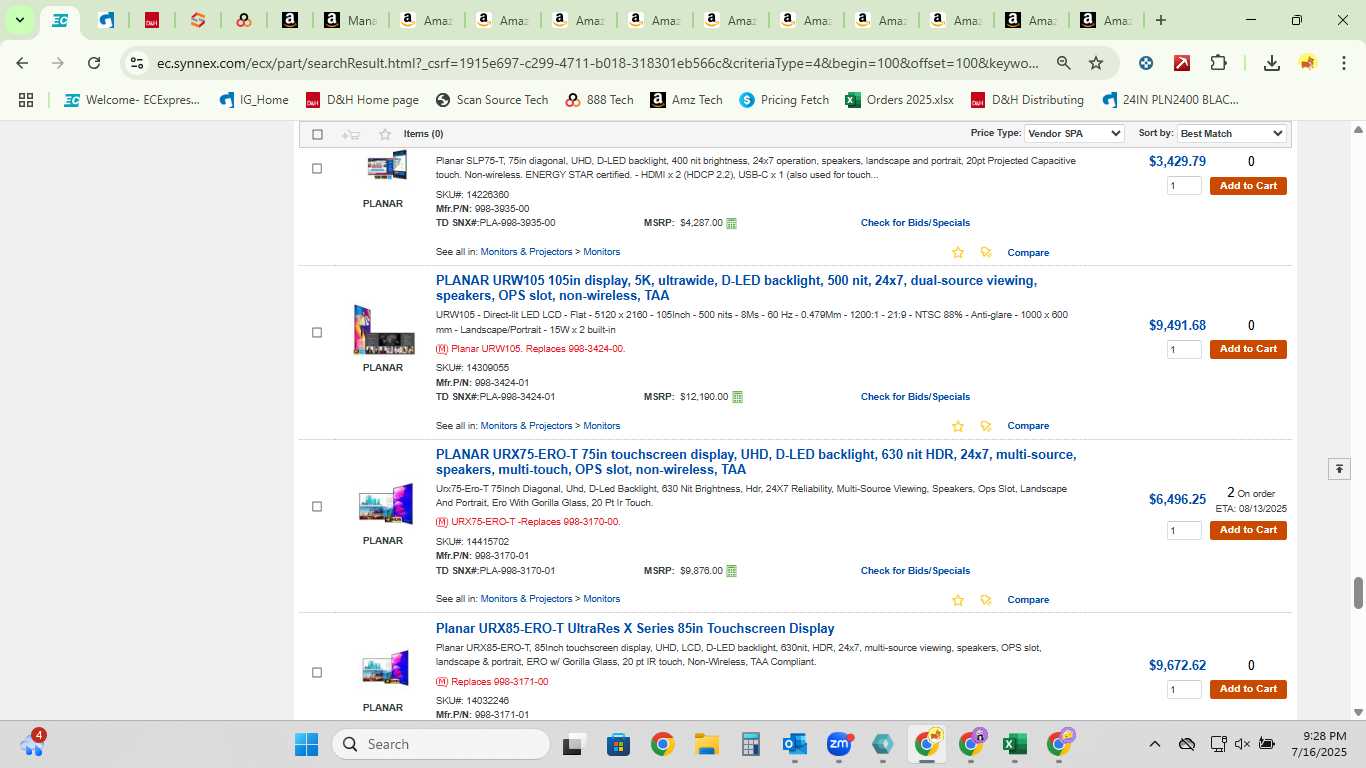Open the Chrome downloads icon
Viewport: 1366px width, 768px height.
pos(1271,63)
